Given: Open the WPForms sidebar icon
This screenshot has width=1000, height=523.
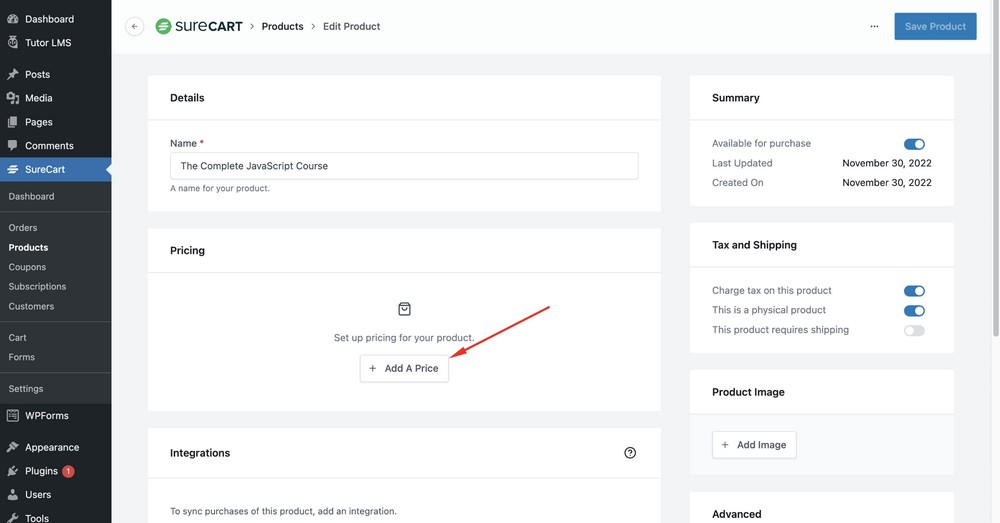Looking at the screenshot, I should [13, 416].
